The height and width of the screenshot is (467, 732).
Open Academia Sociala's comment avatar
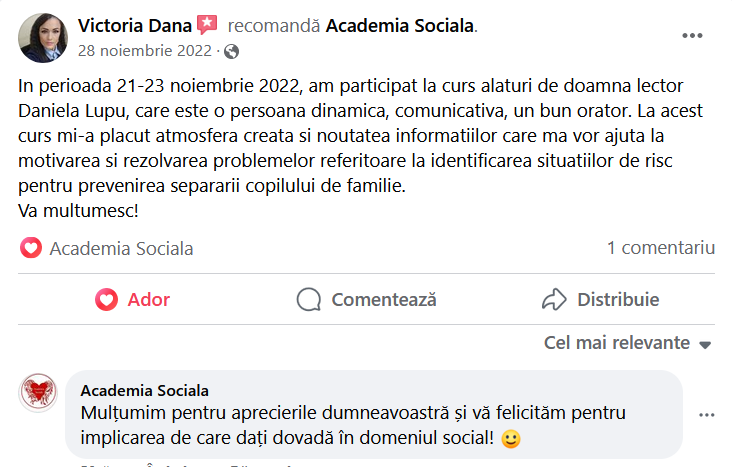(x=38, y=393)
